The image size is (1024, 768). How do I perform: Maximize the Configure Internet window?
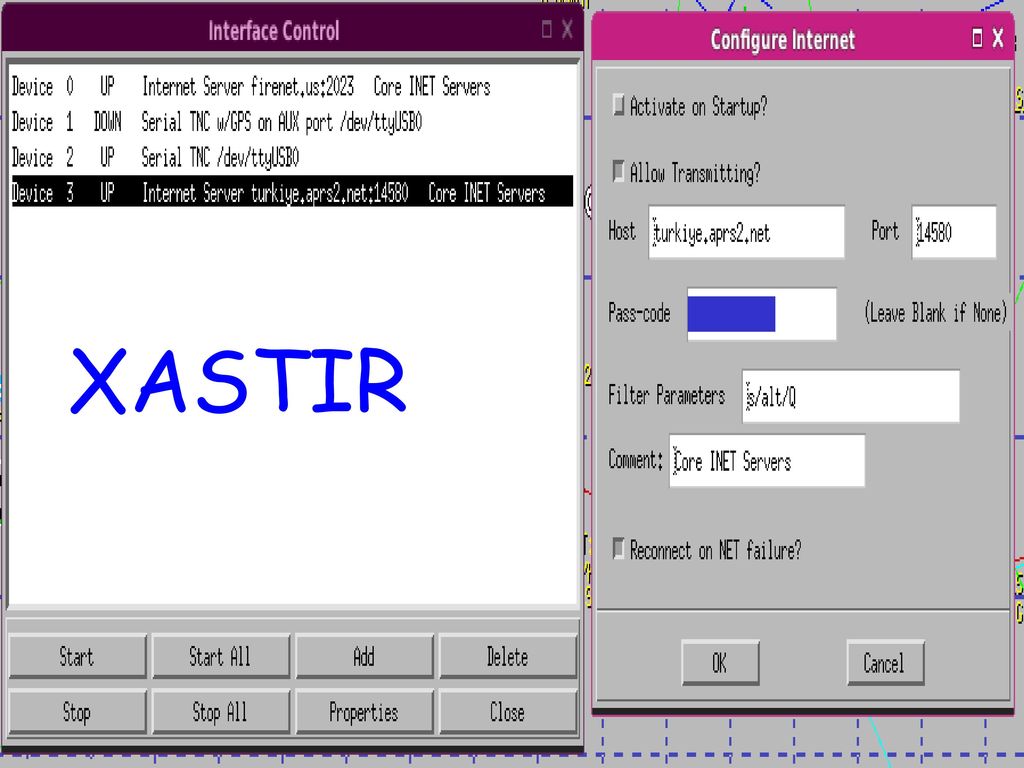coord(978,38)
